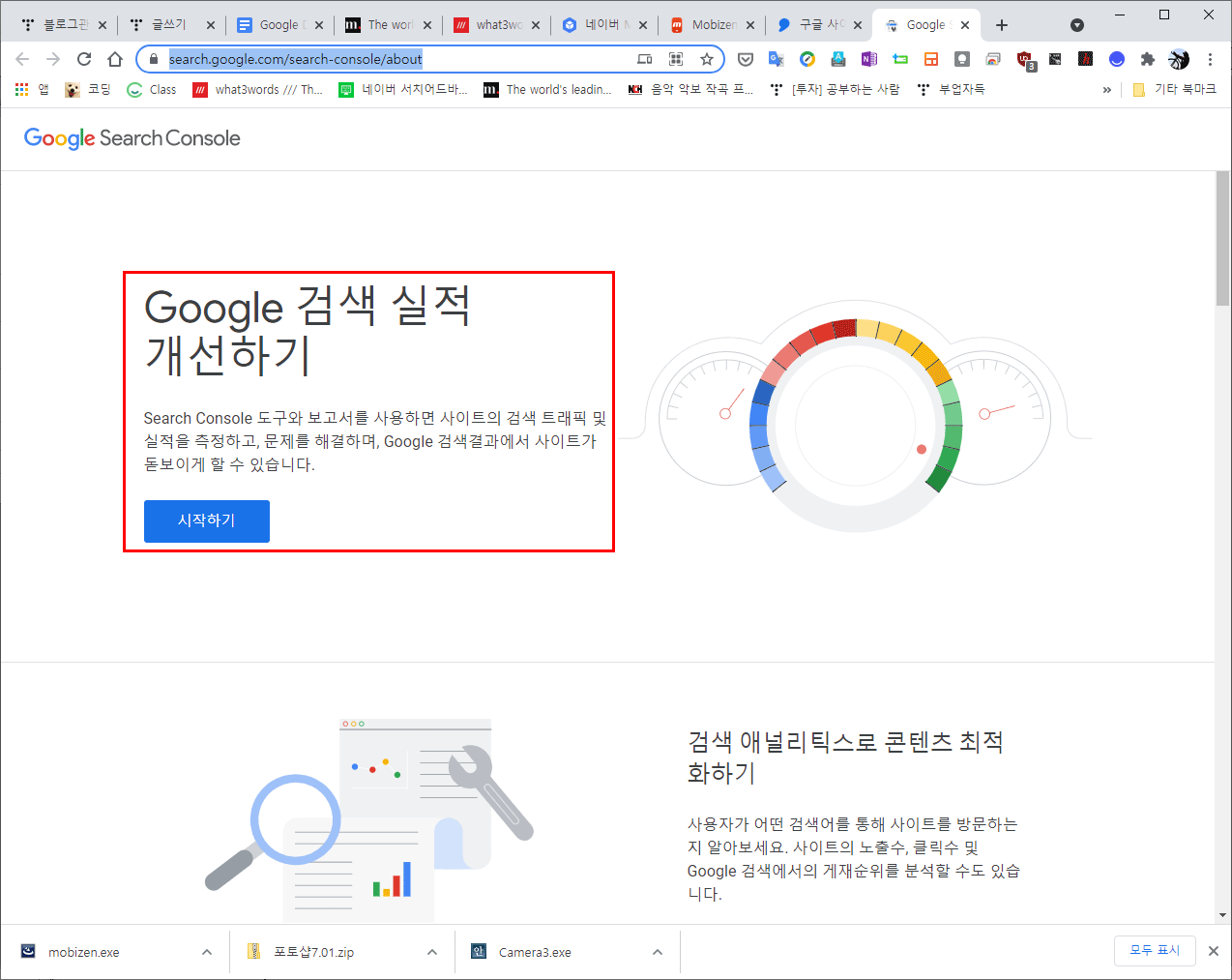
Task: Open the what3words bookmark
Action: tap(257, 89)
